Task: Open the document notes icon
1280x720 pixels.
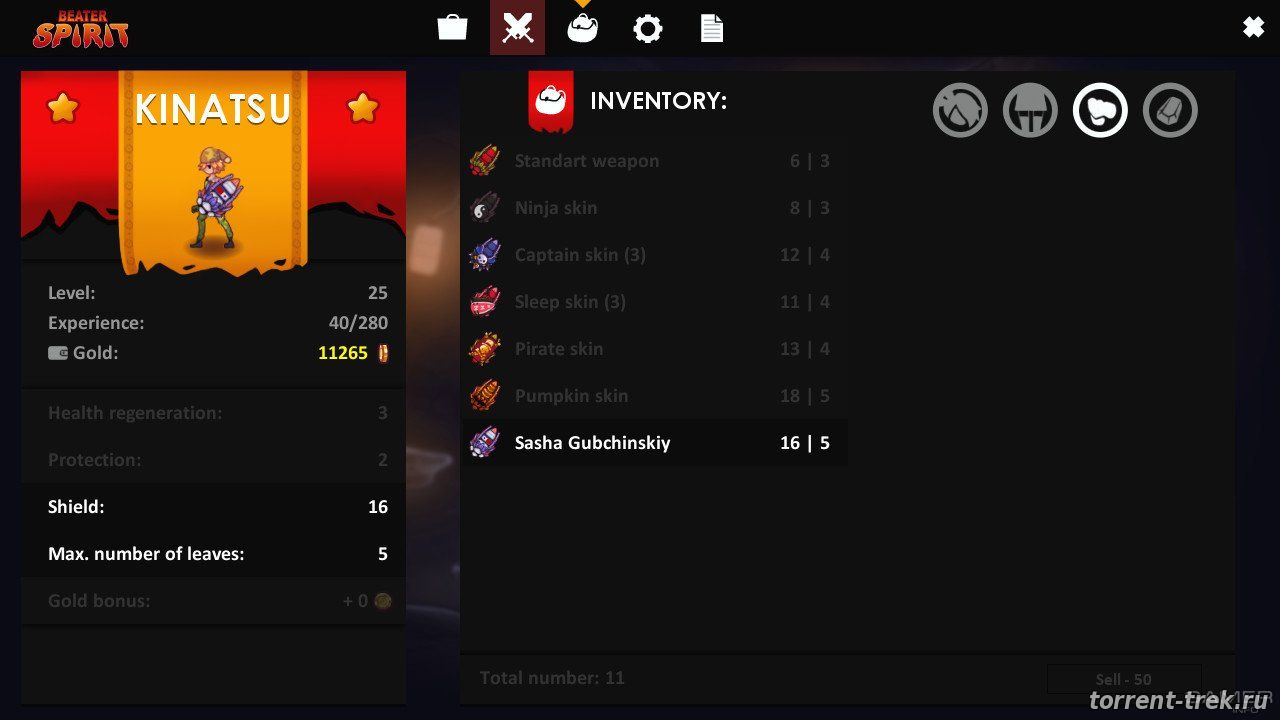Action: pos(711,28)
